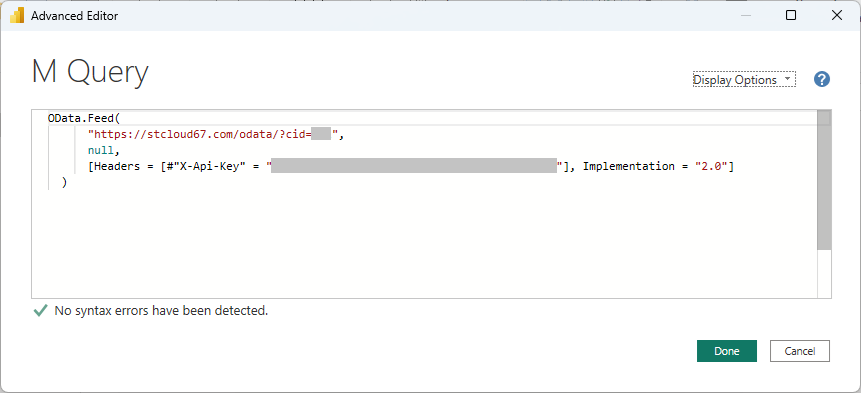This screenshot has height=393, width=861.
Task: Maximize the Advanced Editor window
Action: click(x=791, y=15)
